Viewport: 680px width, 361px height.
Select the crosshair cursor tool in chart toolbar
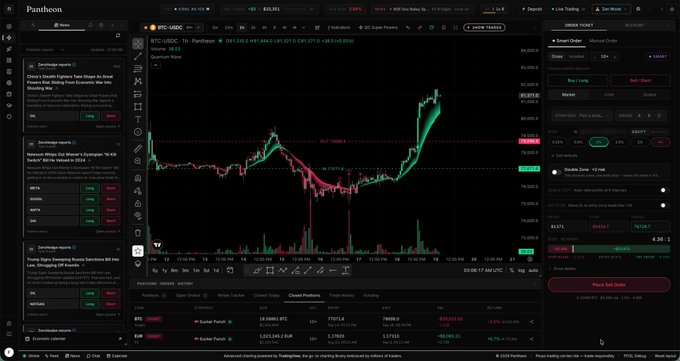[x=138, y=43]
